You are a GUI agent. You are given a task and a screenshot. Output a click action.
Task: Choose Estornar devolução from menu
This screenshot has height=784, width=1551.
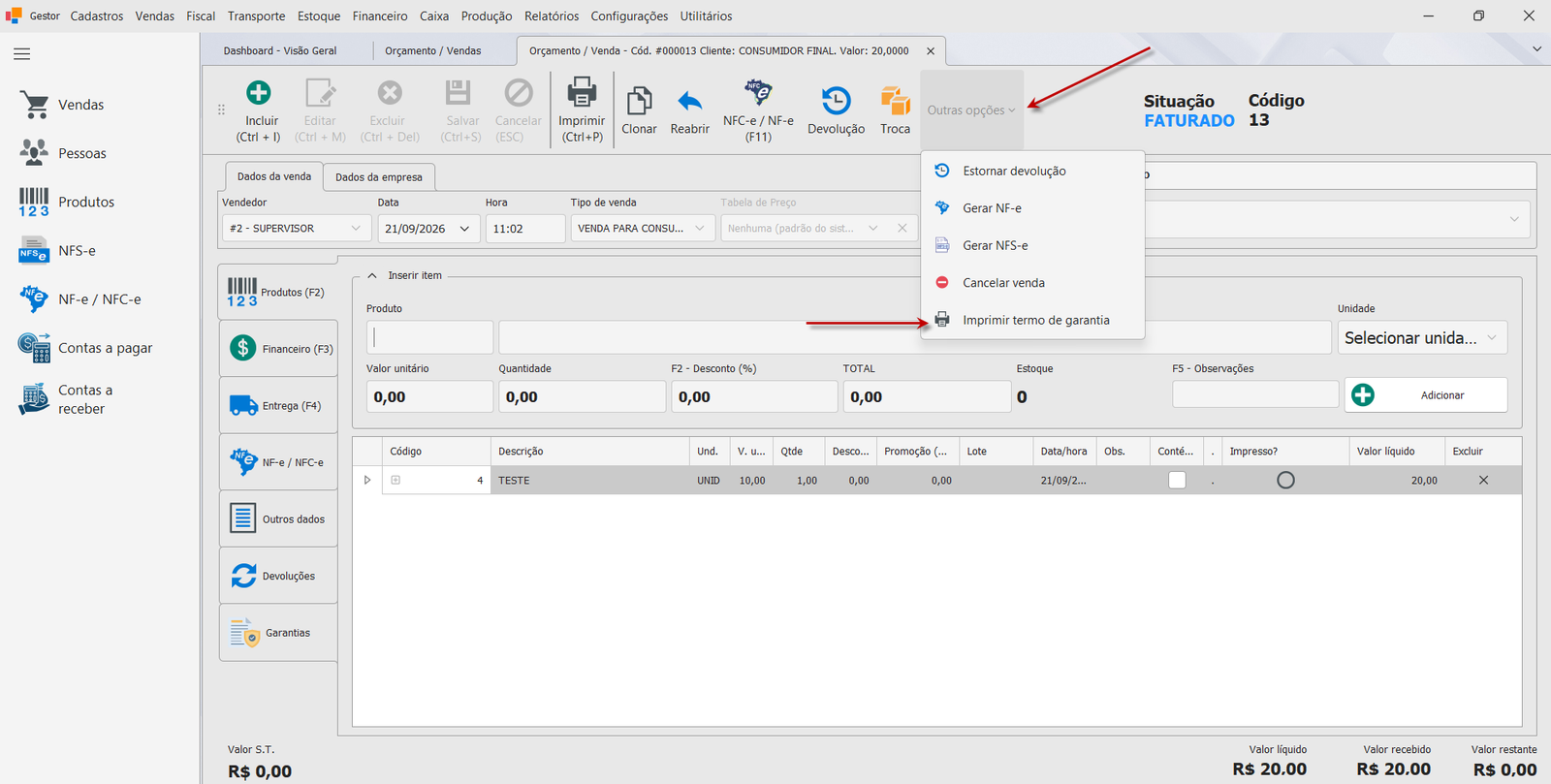tap(1032, 172)
